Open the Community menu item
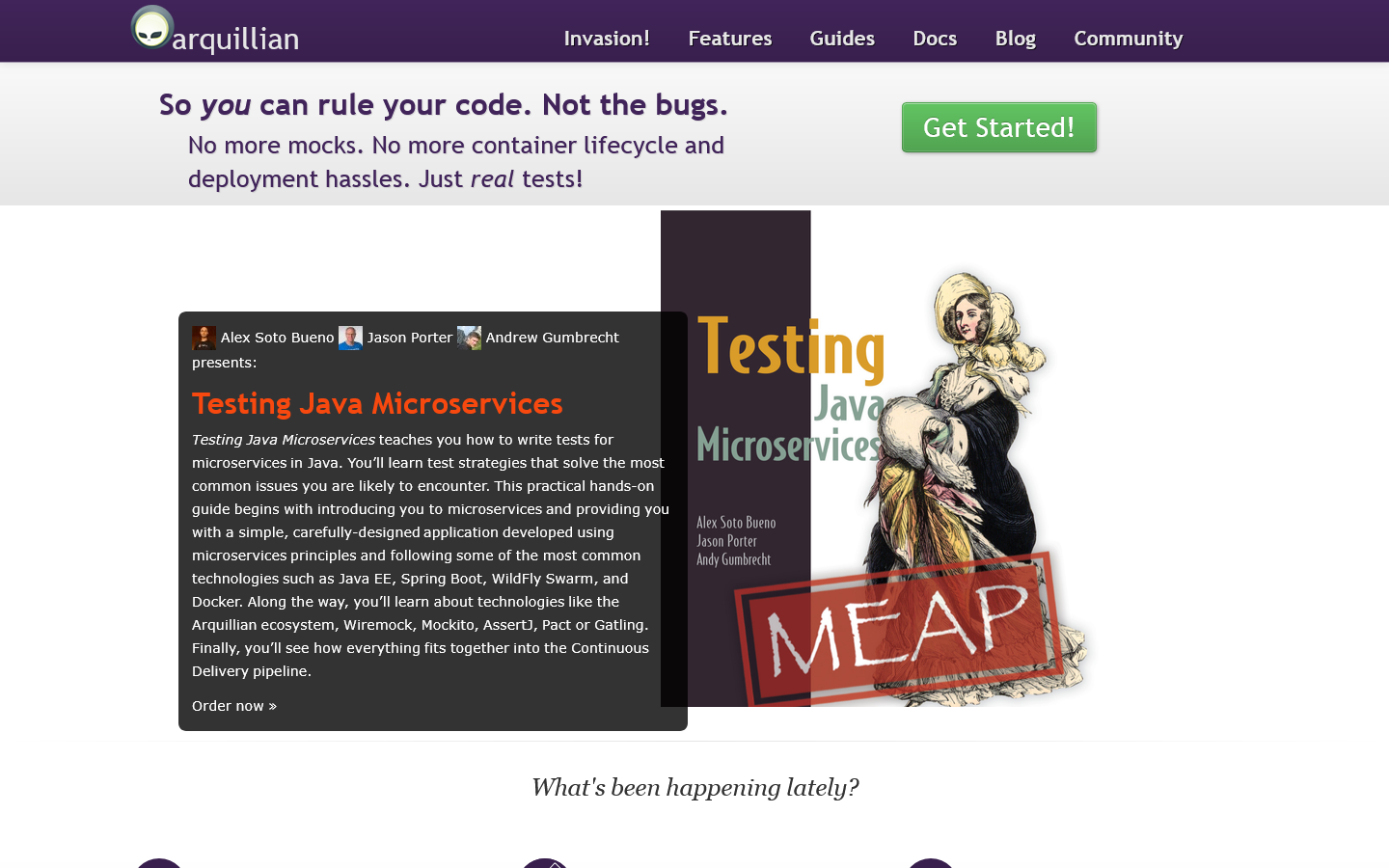Image resolution: width=1389 pixels, height=868 pixels. coord(1129,39)
